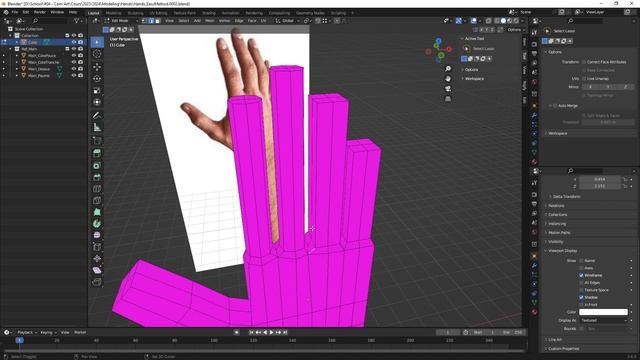This screenshot has height=360, width=640.
Task: Open the Render menu
Action: 40,12
